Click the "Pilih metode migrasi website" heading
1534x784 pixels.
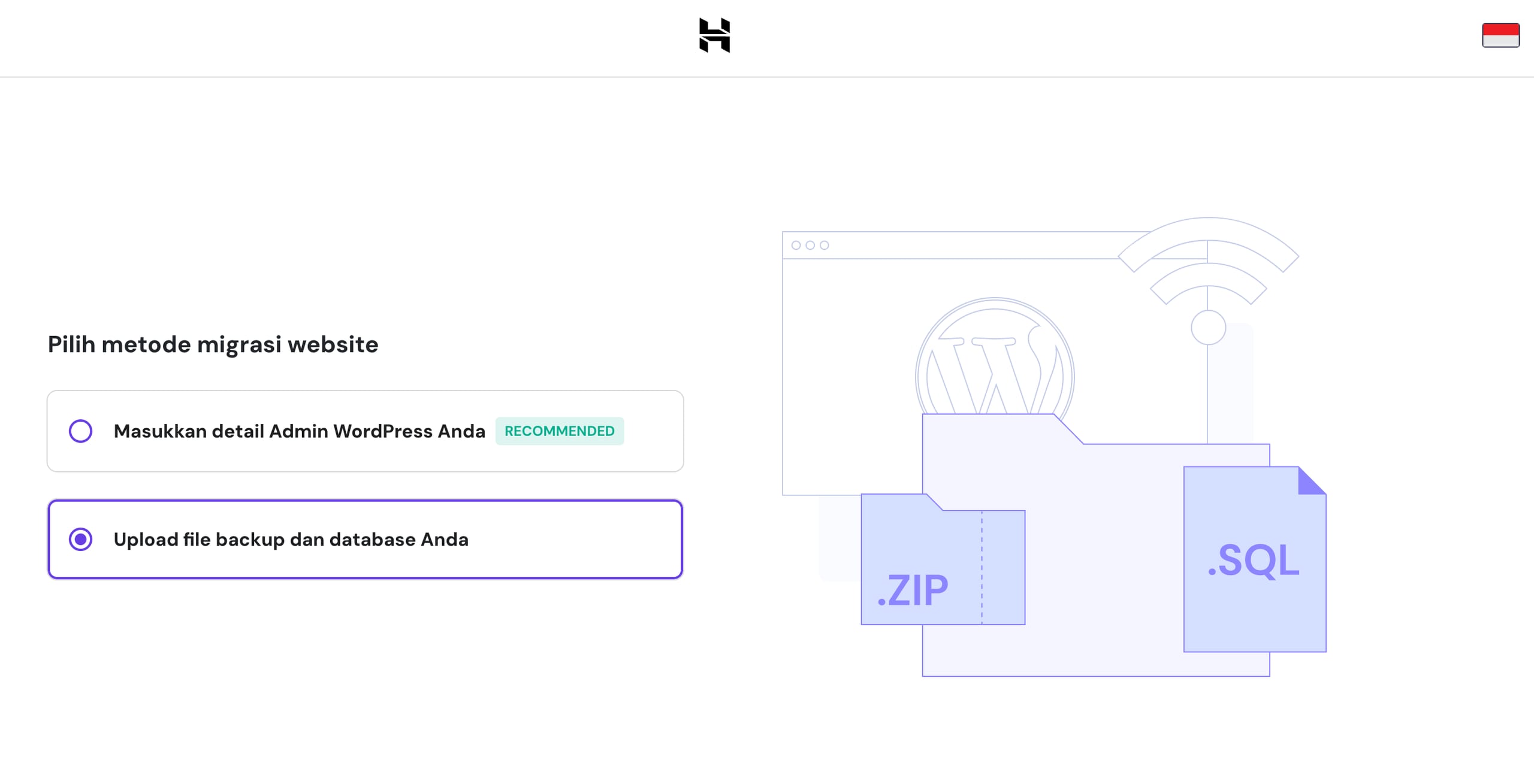coord(213,344)
